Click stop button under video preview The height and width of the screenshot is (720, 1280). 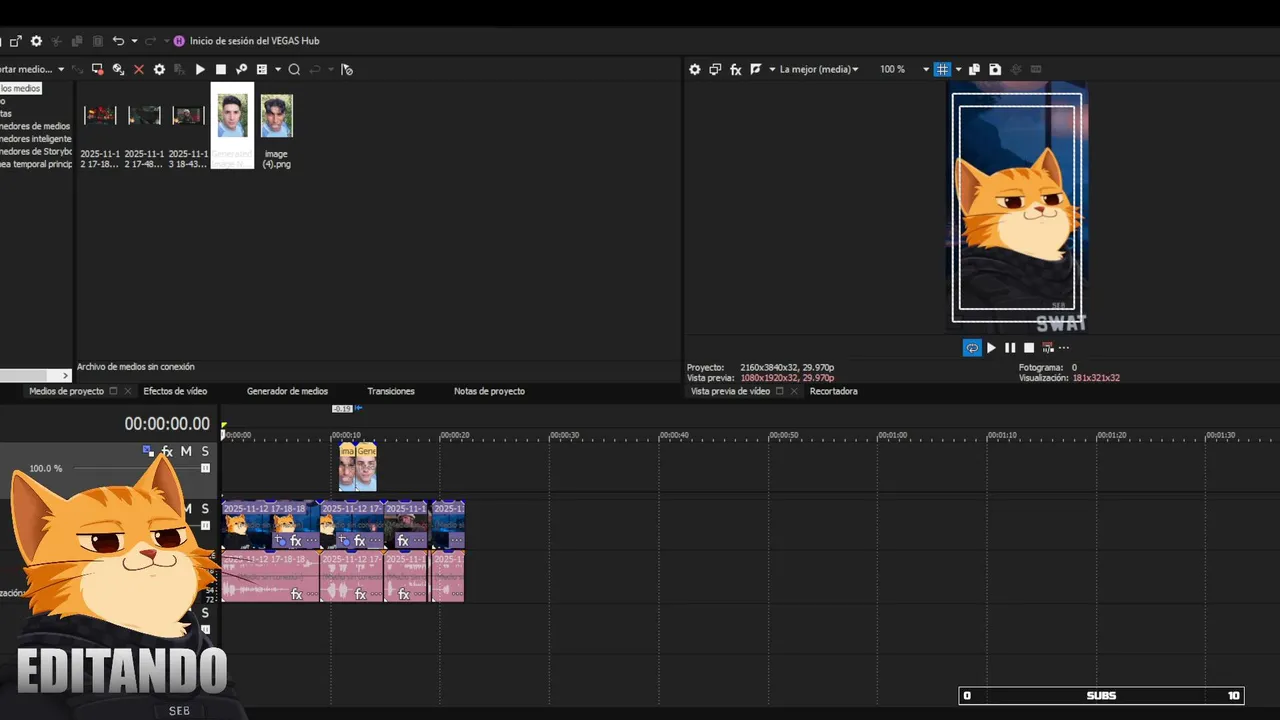[1029, 348]
